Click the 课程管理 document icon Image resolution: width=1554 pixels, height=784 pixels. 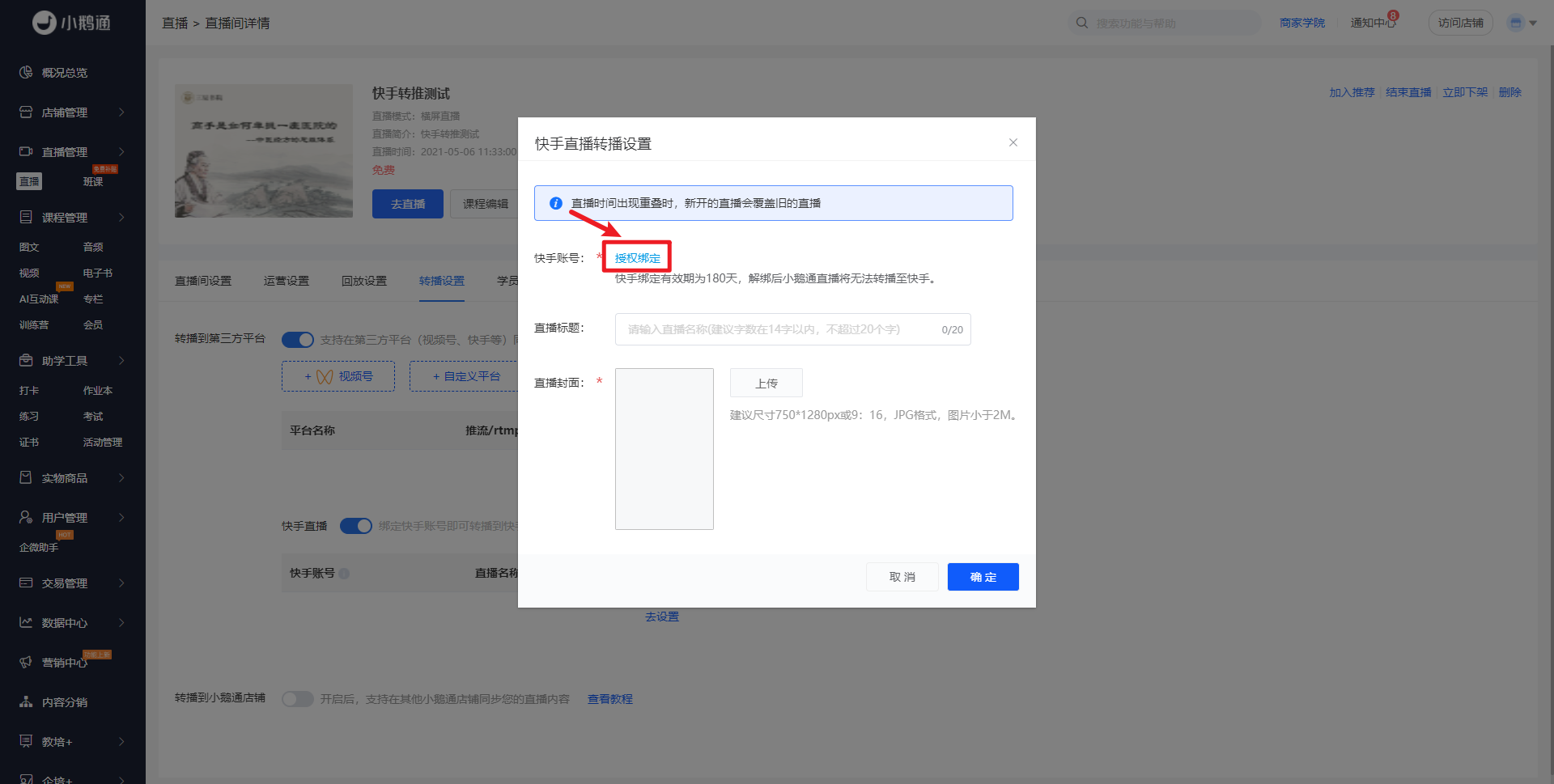click(26, 218)
